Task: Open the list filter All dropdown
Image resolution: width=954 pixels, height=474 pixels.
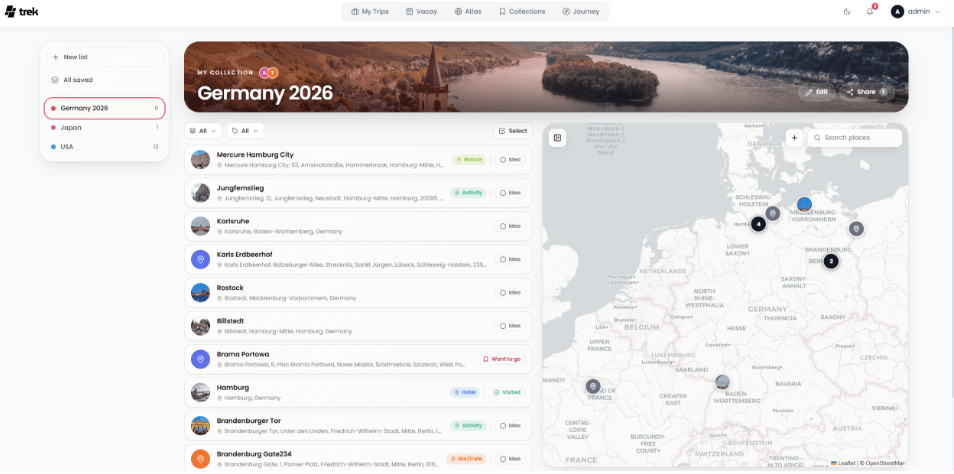Action: click(203, 131)
